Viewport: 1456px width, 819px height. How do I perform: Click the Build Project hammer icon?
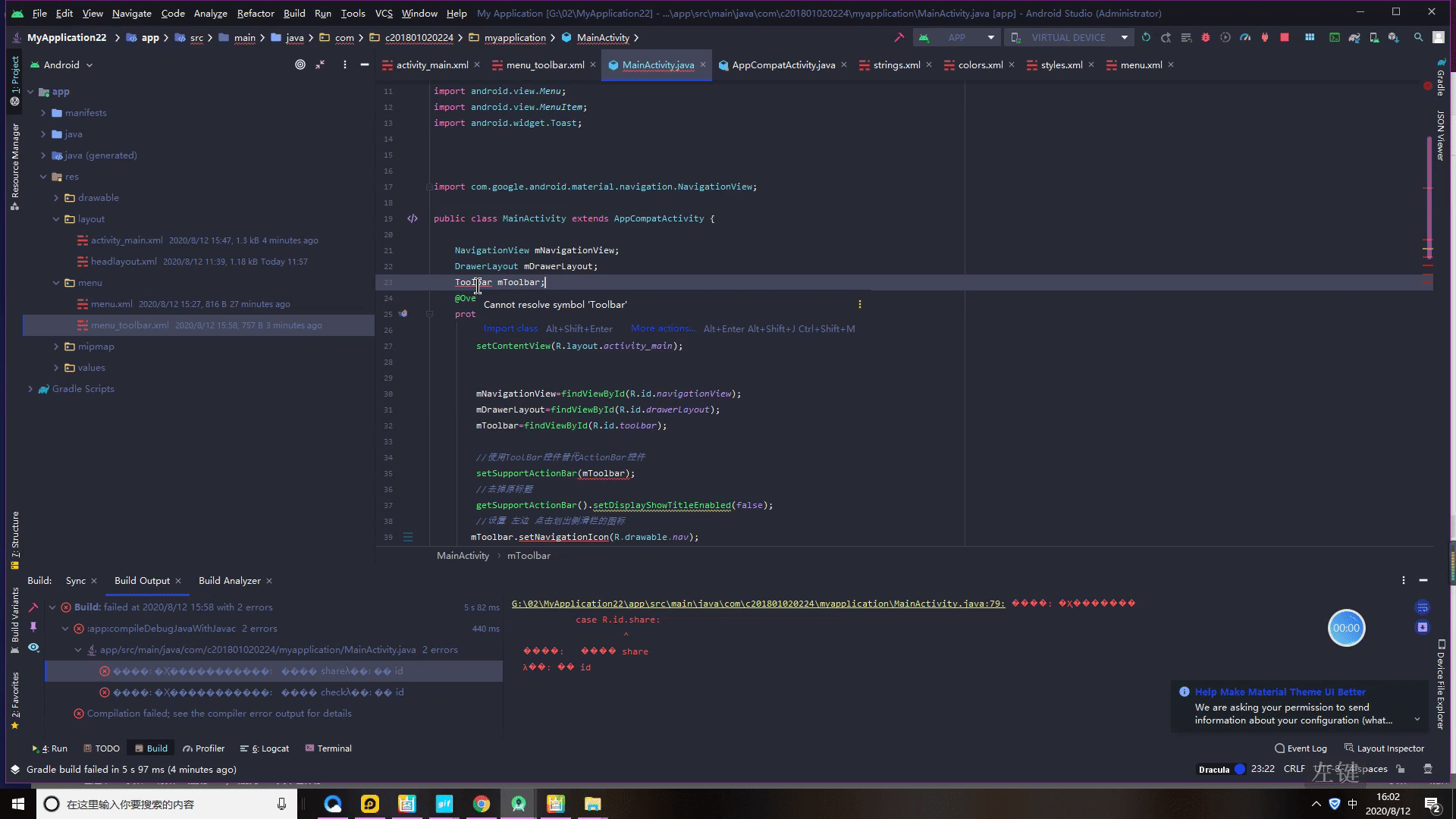[x=897, y=39]
